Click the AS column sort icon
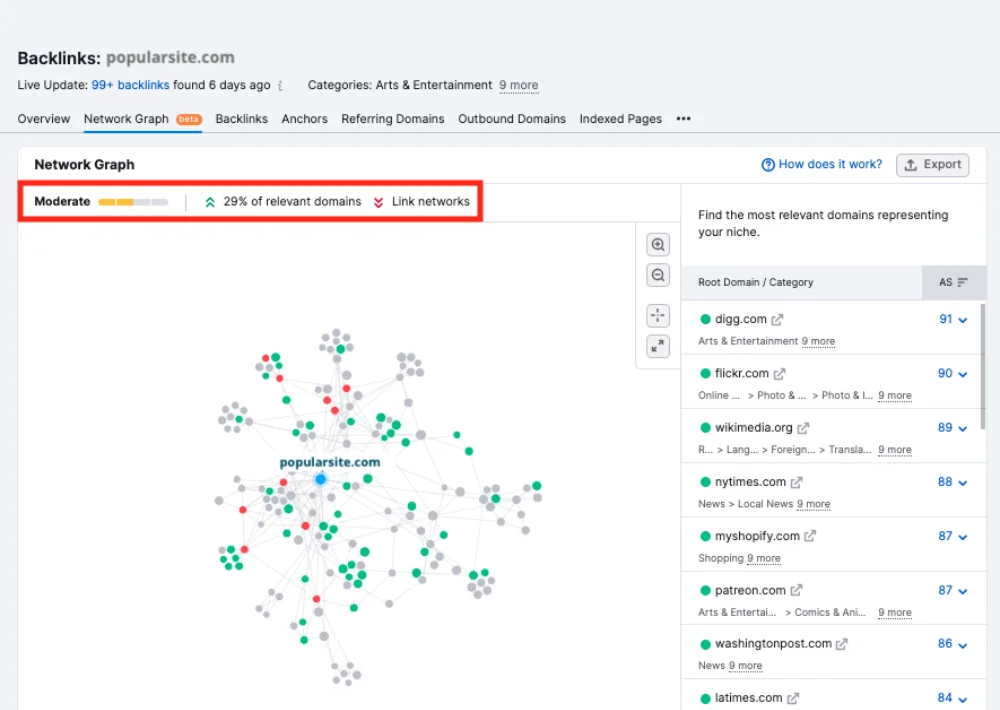The height and width of the screenshot is (710, 1000). click(x=962, y=283)
